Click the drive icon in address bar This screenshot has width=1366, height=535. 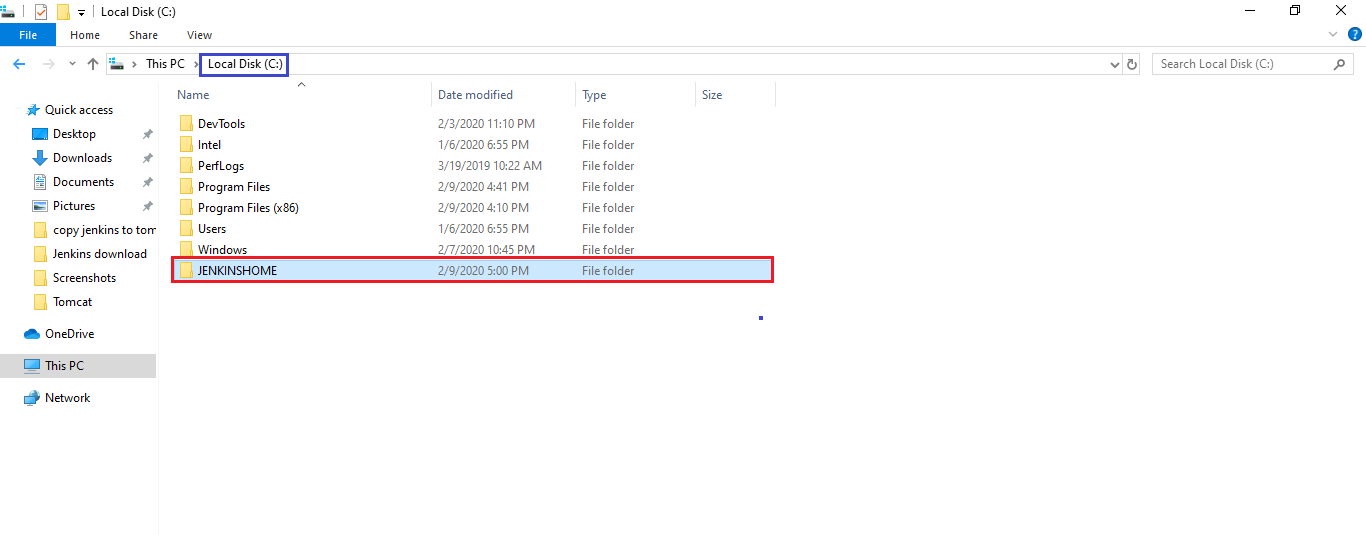tap(116, 64)
